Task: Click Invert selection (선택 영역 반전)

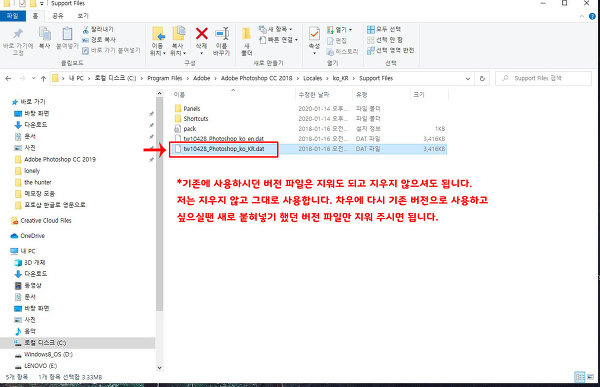Action: pyautogui.click(x=391, y=50)
